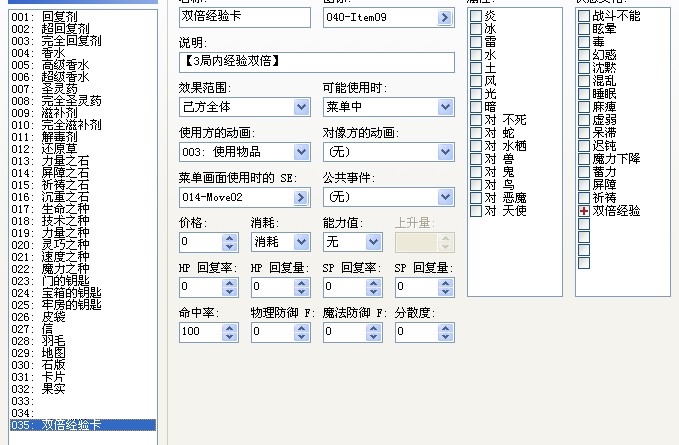The width and height of the screenshot is (679, 445).
Task: Toggle the 暗 attribute checkbox
Action: tap(476, 107)
